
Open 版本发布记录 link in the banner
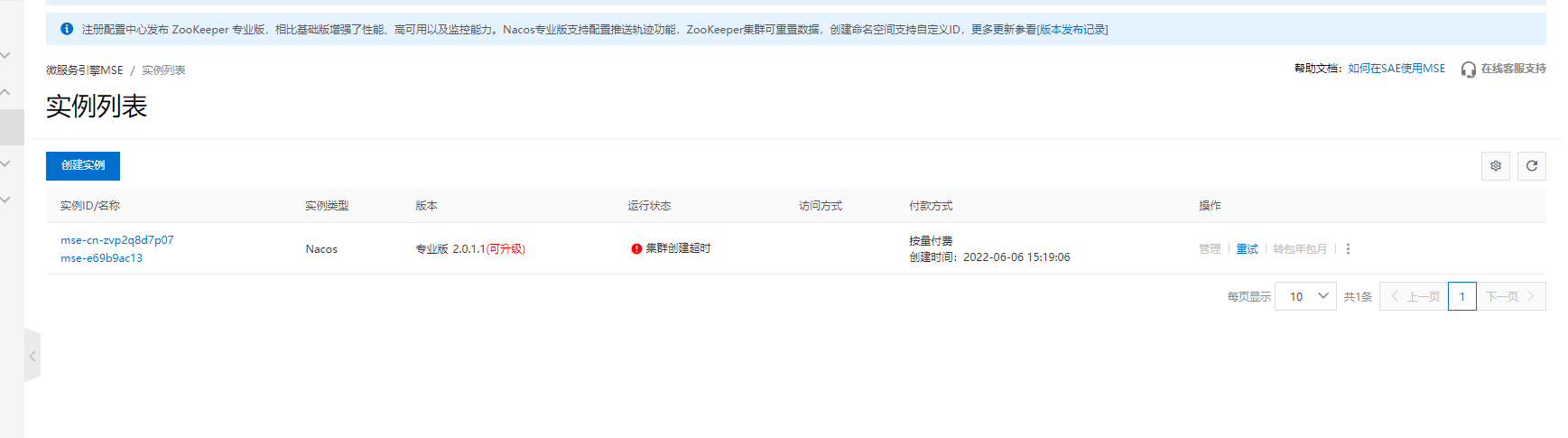(x=1072, y=30)
